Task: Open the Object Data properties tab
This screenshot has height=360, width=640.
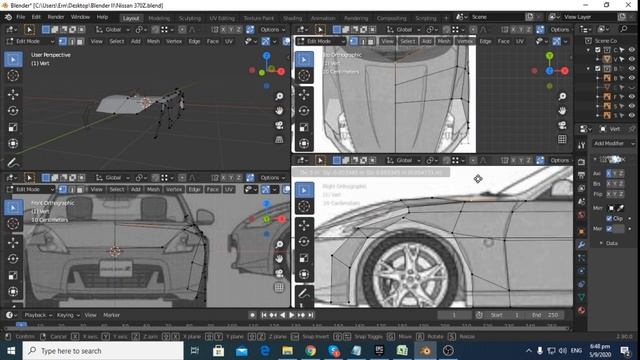Action: click(x=581, y=297)
